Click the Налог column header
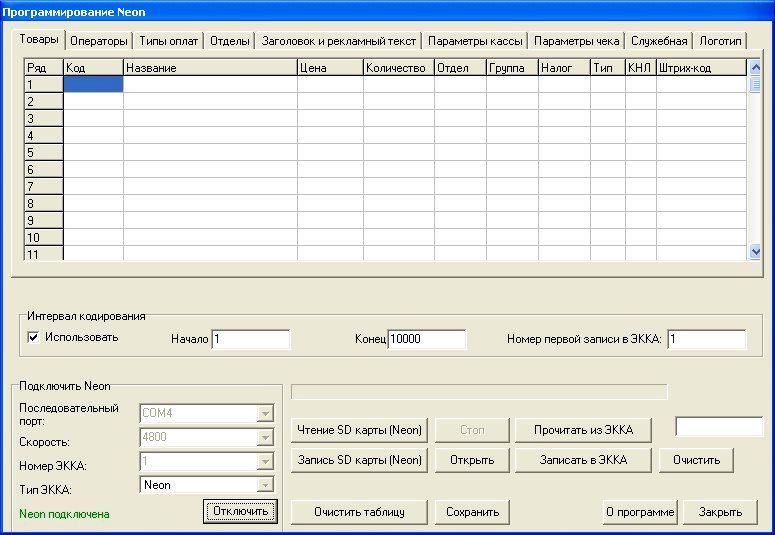 click(x=564, y=67)
